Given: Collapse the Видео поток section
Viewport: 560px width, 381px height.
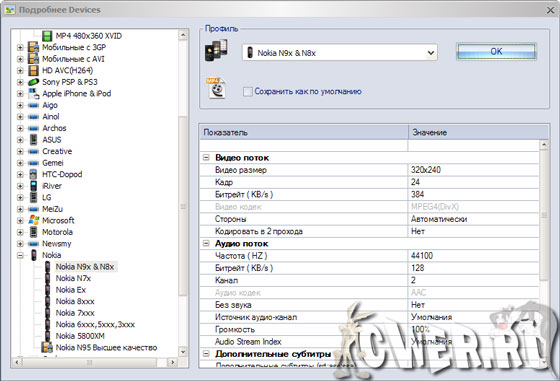Looking at the screenshot, I should (x=206, y=157).
